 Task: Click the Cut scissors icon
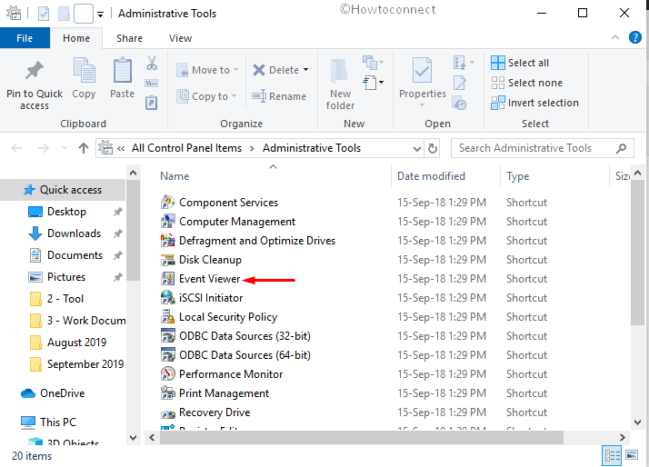coord(151,63)
